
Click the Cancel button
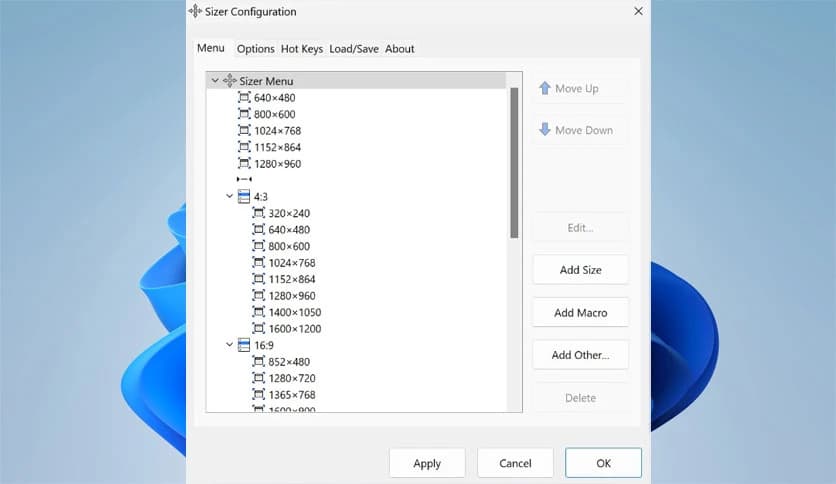coord(515,463)
